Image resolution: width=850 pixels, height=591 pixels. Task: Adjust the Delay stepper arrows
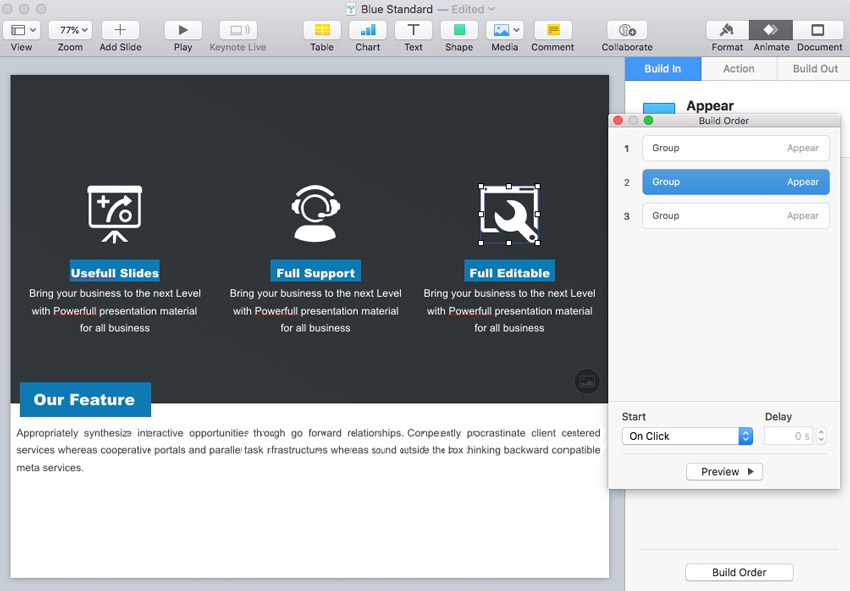821,436
